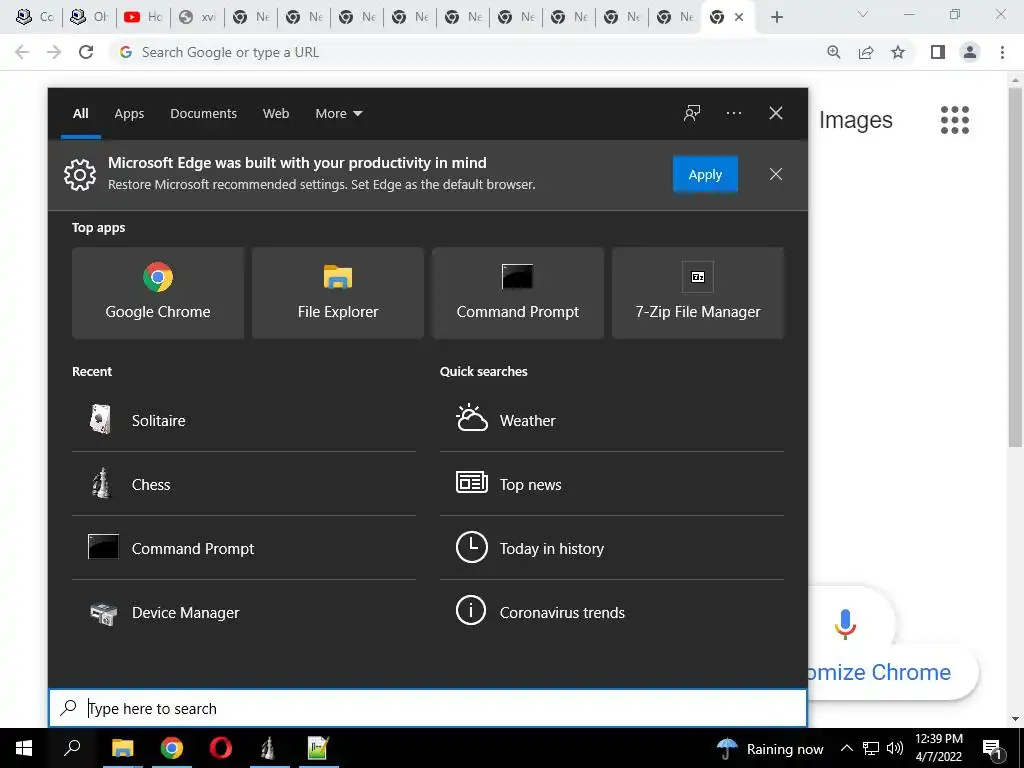
Task: Click Apply on Edge settings banner
Action: tap(705, 174)
